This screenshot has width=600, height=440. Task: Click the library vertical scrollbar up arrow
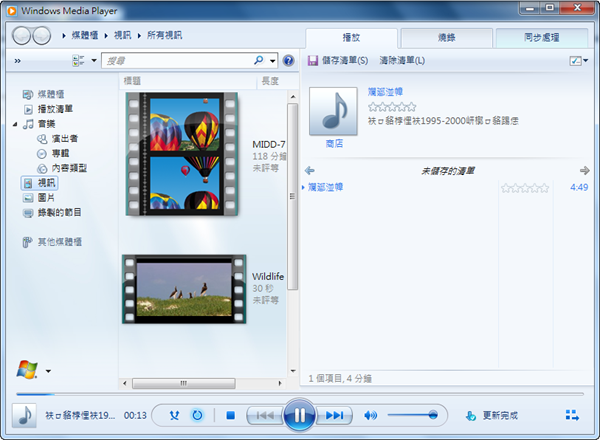pyautogui.click(x=293, y=96)
